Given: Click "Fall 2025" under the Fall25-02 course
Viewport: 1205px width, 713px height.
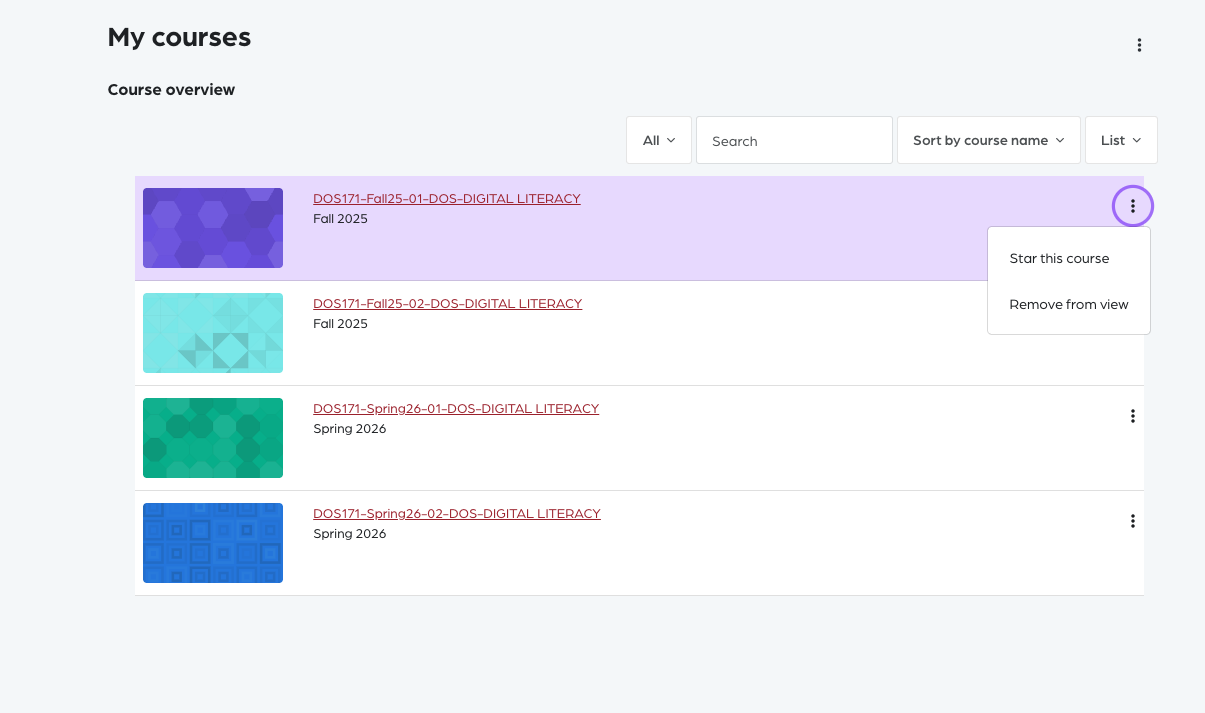Looking at the screenshot, I should tap(340, 324).
